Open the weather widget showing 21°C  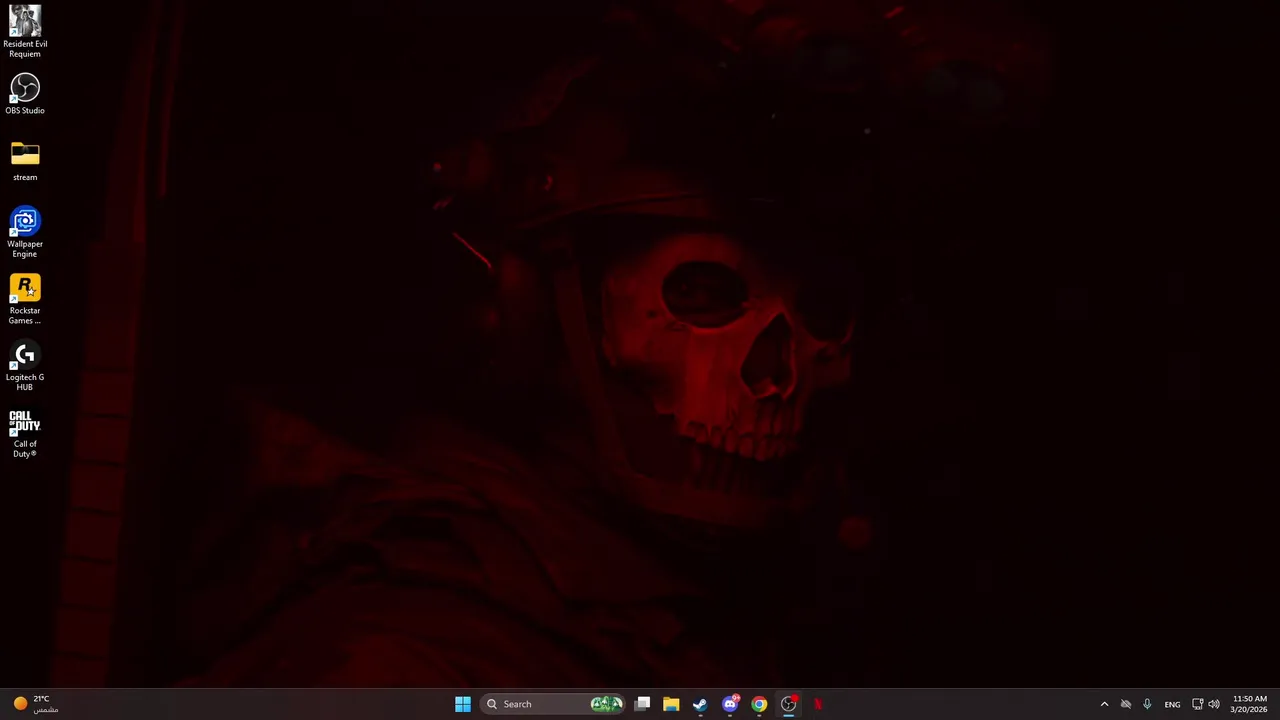36,704
